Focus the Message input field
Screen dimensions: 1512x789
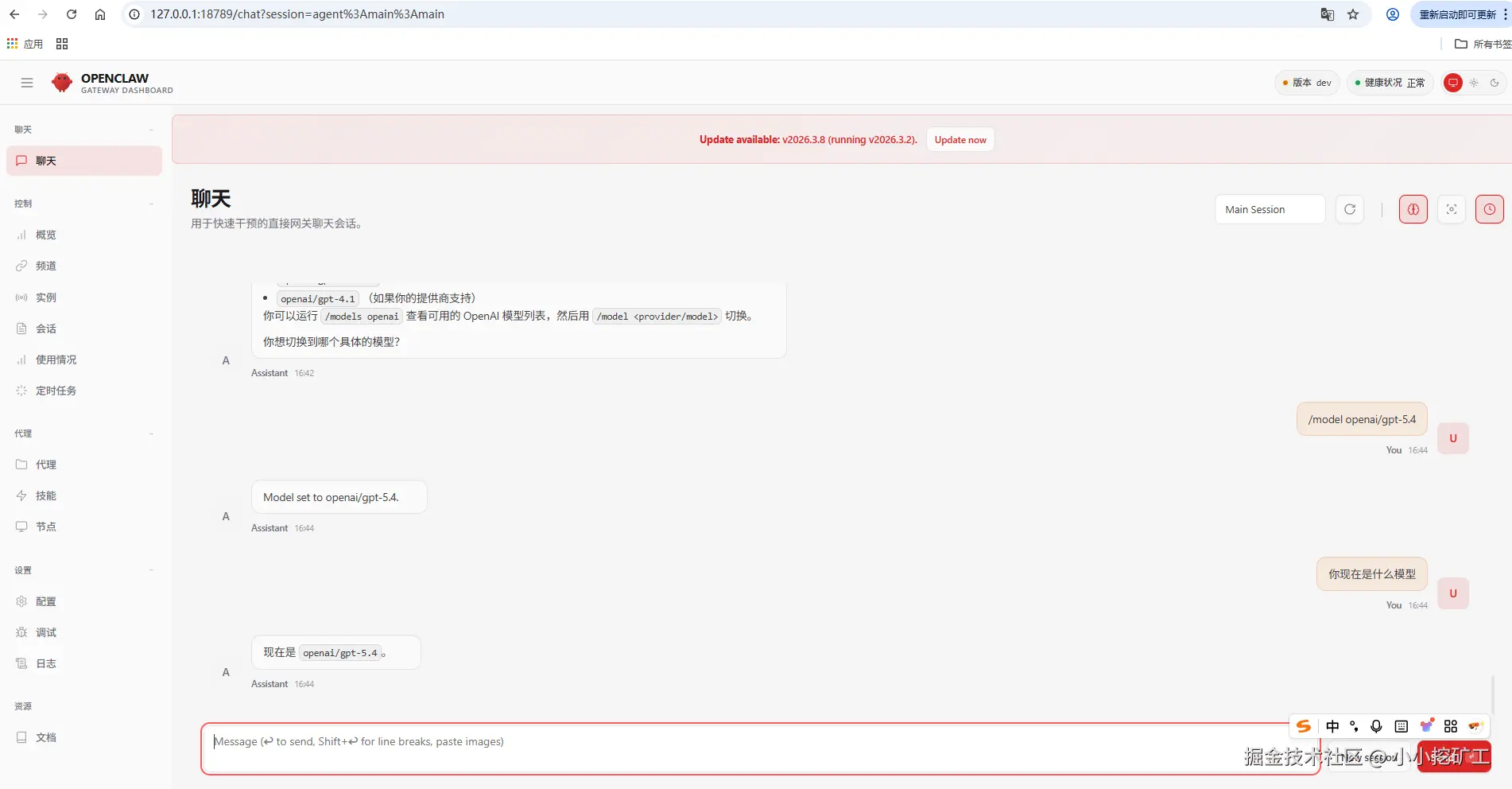[761, 748]
